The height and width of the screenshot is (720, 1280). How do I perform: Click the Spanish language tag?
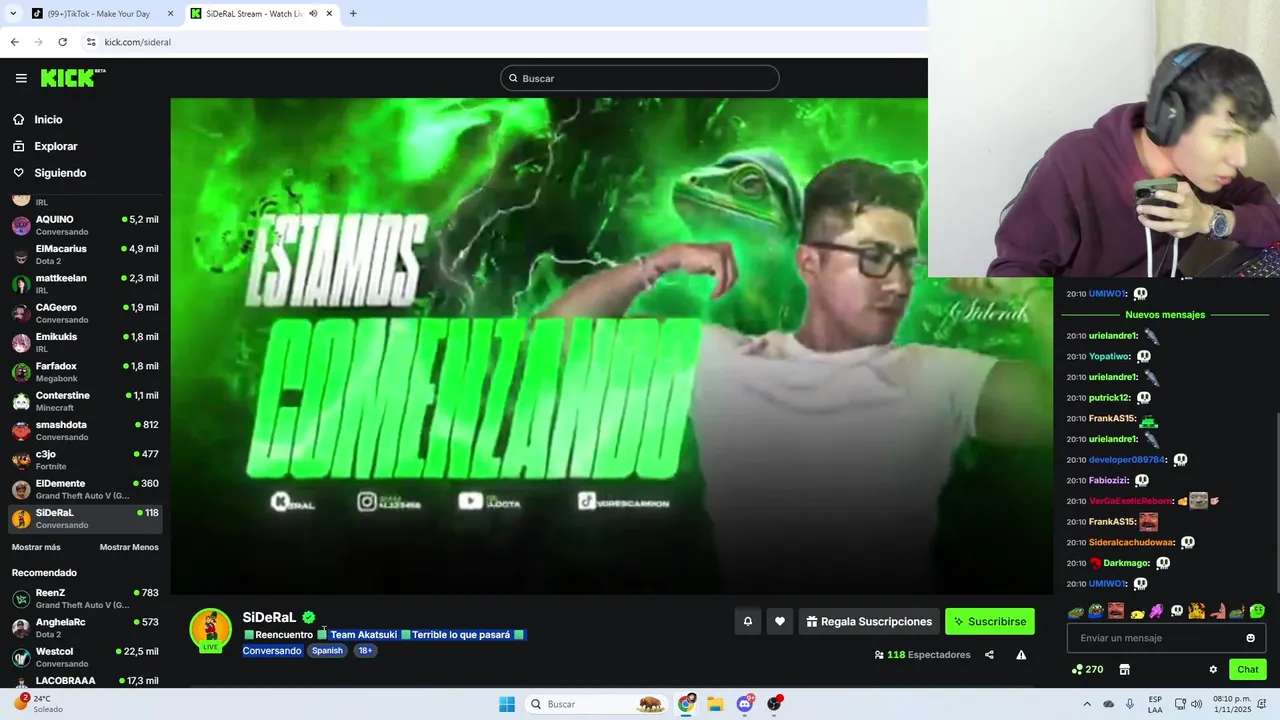[327, 650]
